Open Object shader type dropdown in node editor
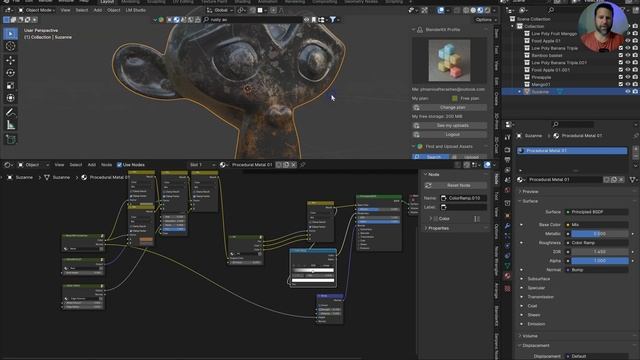 click(x=33, y=165)
